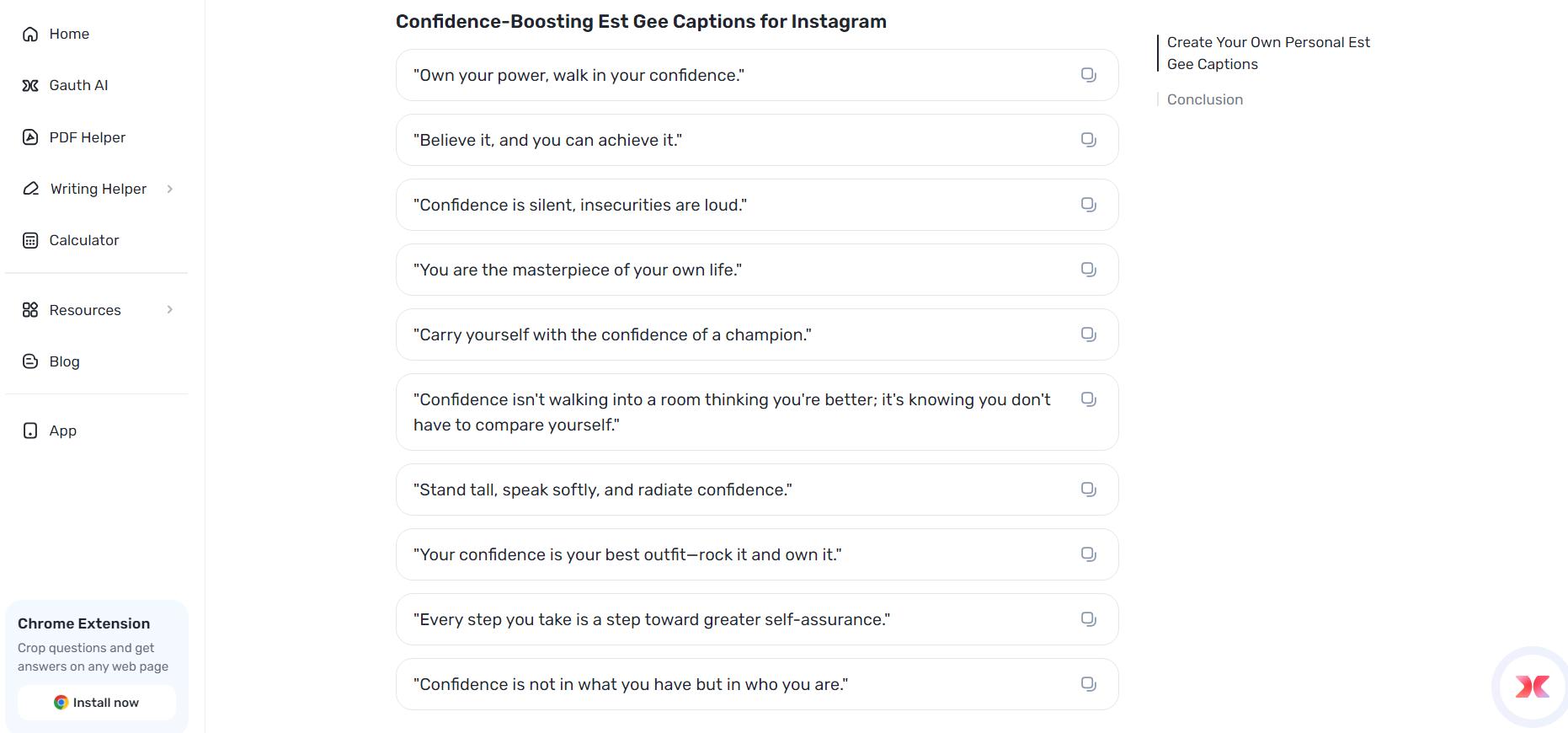Open the Calculator tool
Screen dimensions: 1568x733
click(30, 240)
